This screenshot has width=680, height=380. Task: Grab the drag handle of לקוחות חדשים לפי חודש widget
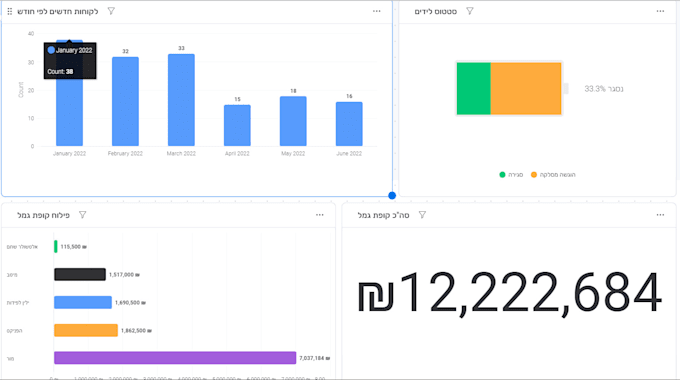[x=10, y=11]
